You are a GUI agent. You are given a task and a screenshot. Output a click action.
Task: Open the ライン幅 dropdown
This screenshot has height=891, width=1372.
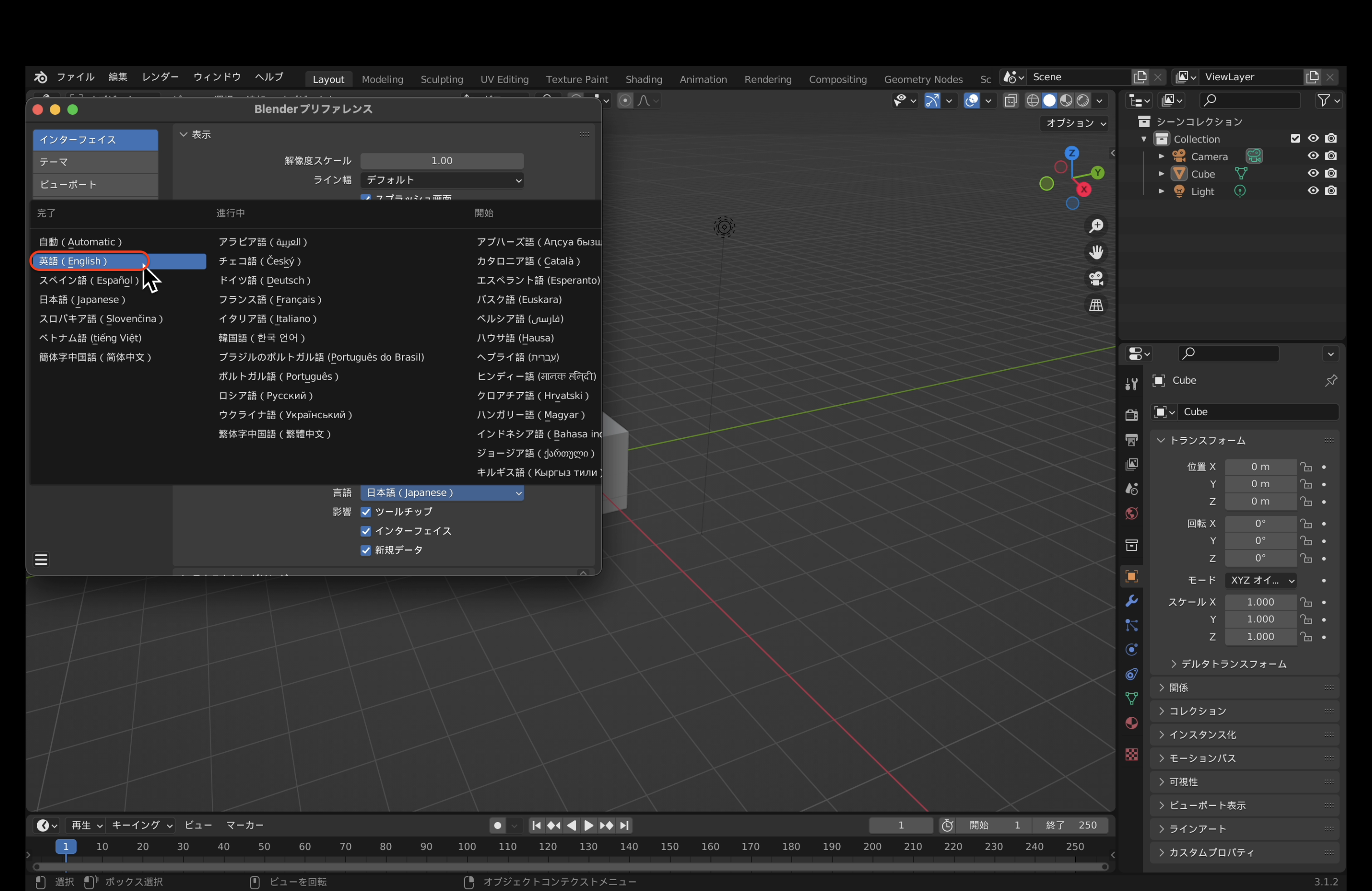(x=442, y=181)
